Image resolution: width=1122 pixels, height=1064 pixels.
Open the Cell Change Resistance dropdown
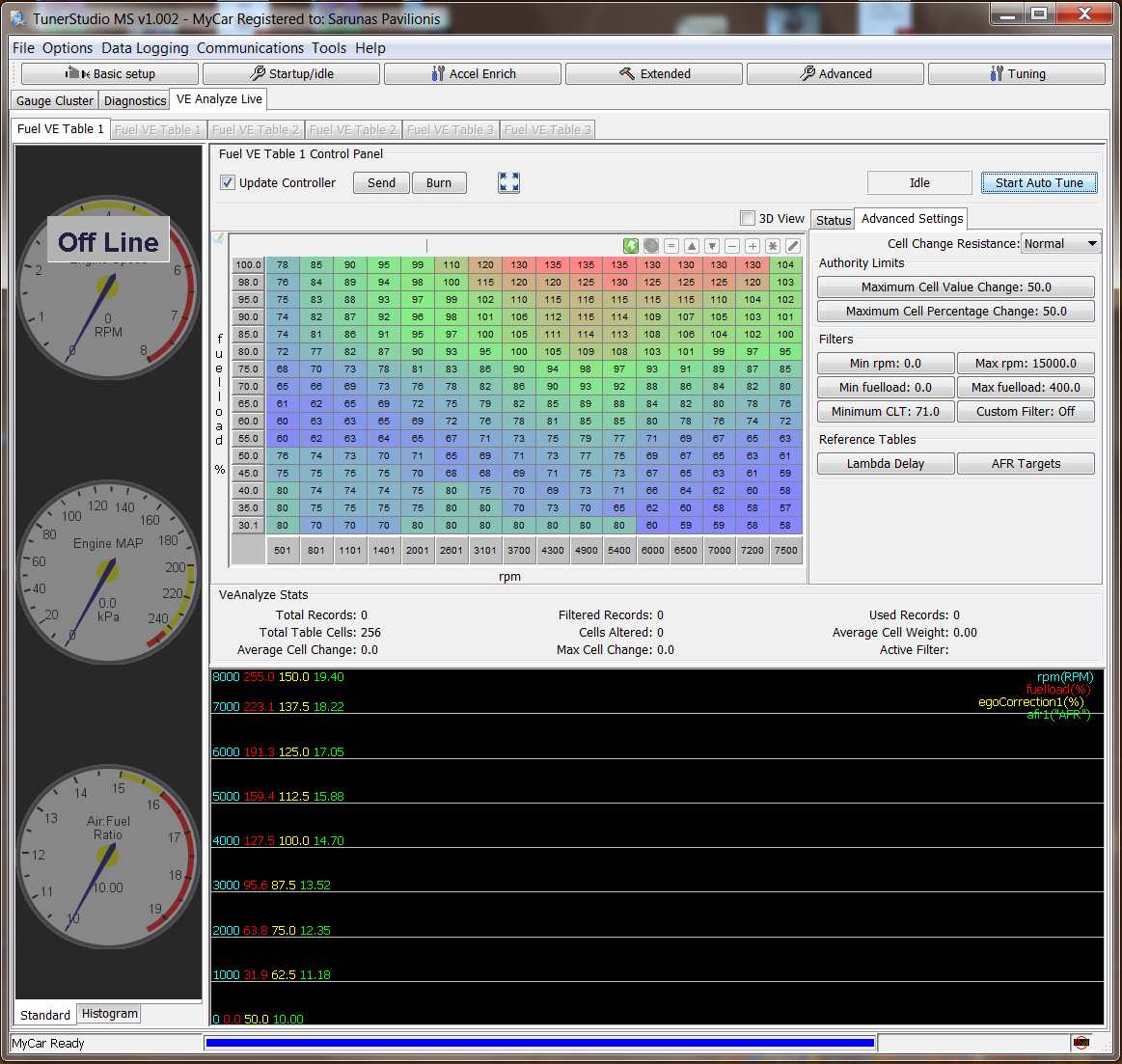1061,244
